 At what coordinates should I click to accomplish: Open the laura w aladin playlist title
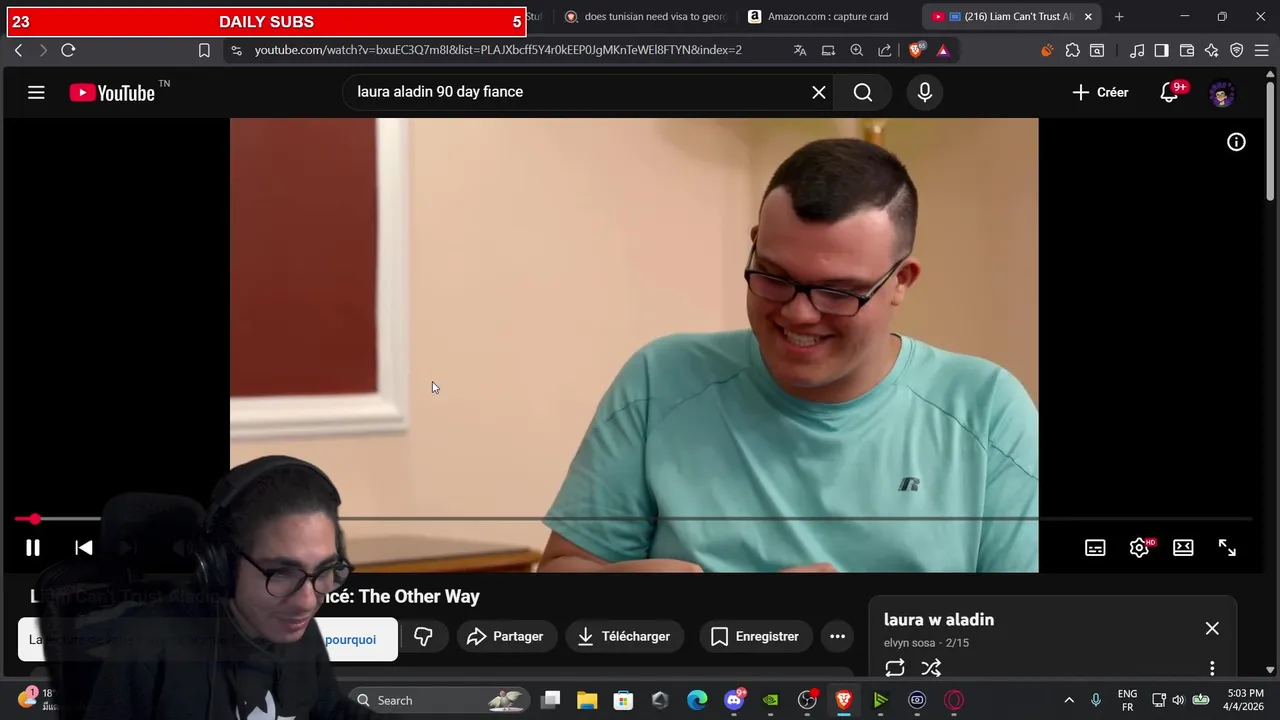click(x=939, y=620)
